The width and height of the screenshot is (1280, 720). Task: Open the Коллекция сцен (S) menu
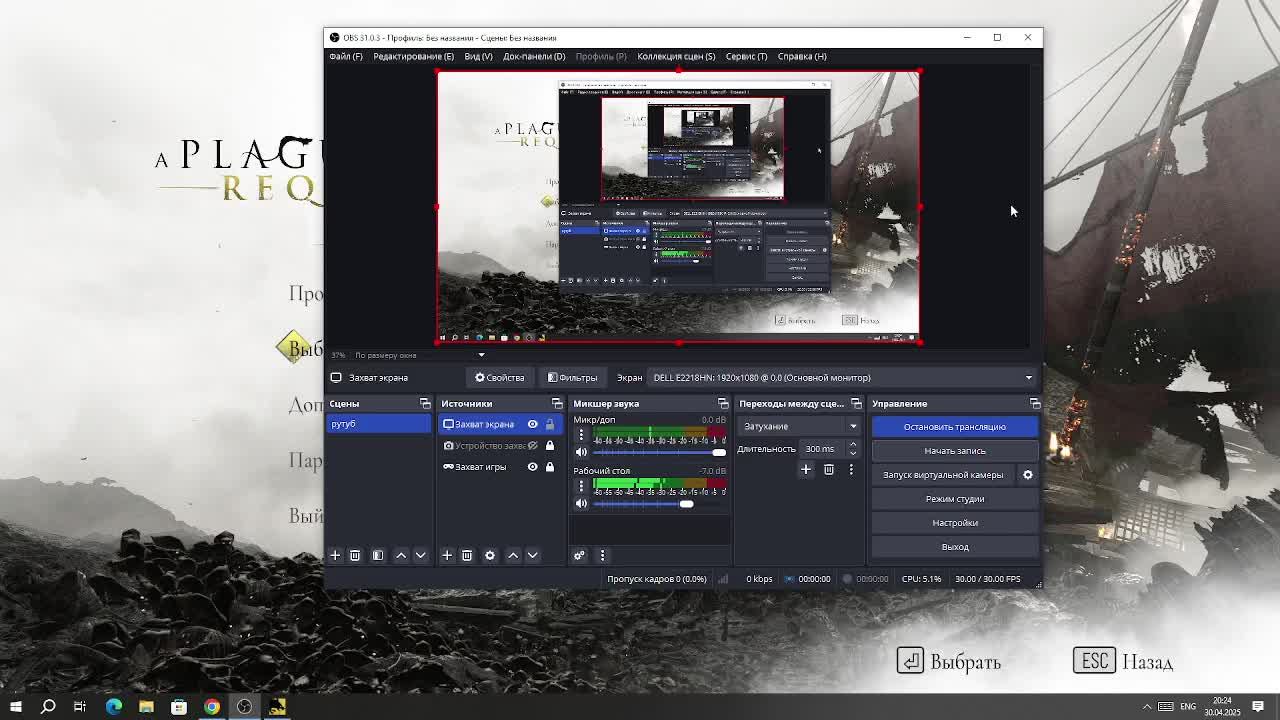[676, 56]
